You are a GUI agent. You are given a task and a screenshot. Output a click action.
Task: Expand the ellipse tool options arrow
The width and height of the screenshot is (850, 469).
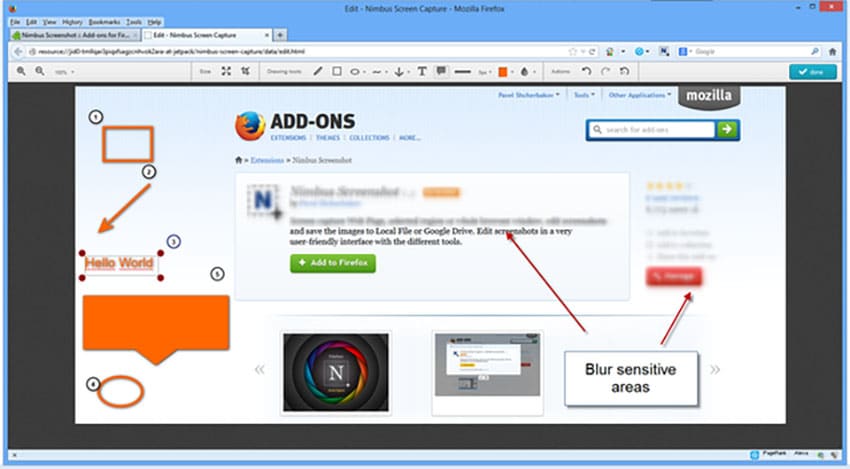[x=364, y=72]
